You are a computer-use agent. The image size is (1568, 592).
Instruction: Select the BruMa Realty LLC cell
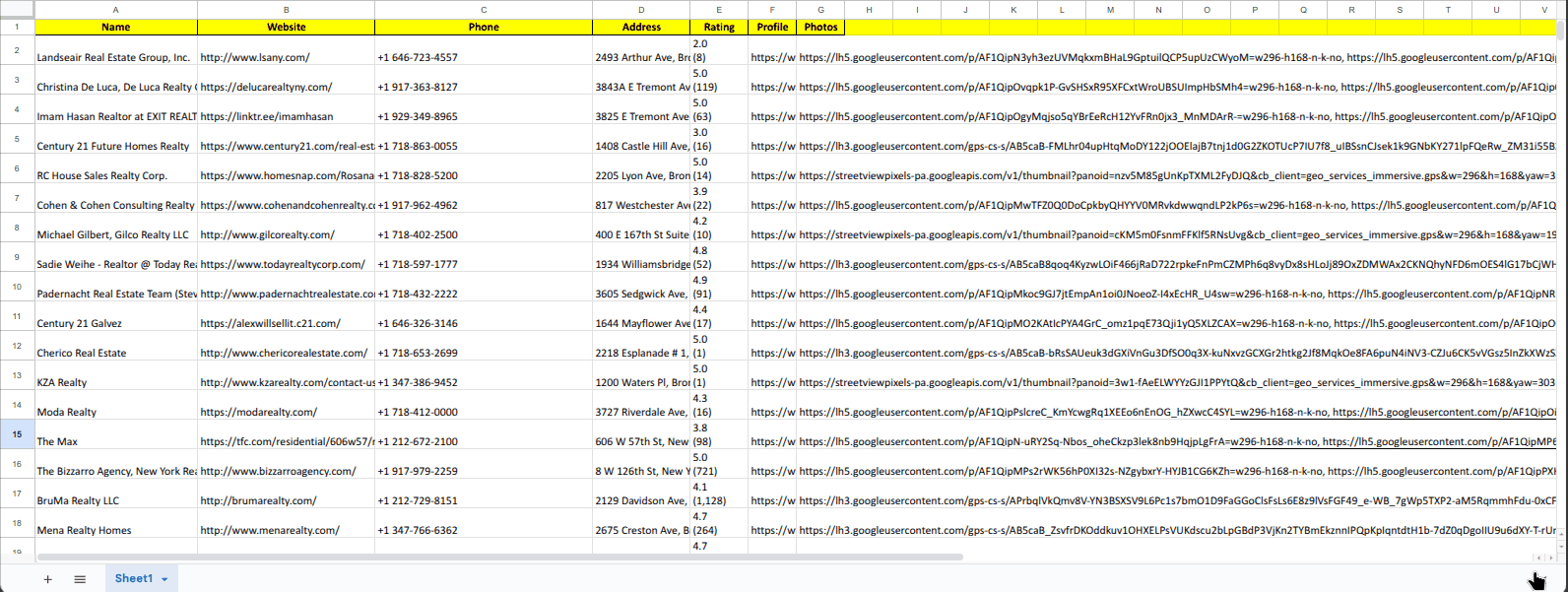tap(116, 493)
